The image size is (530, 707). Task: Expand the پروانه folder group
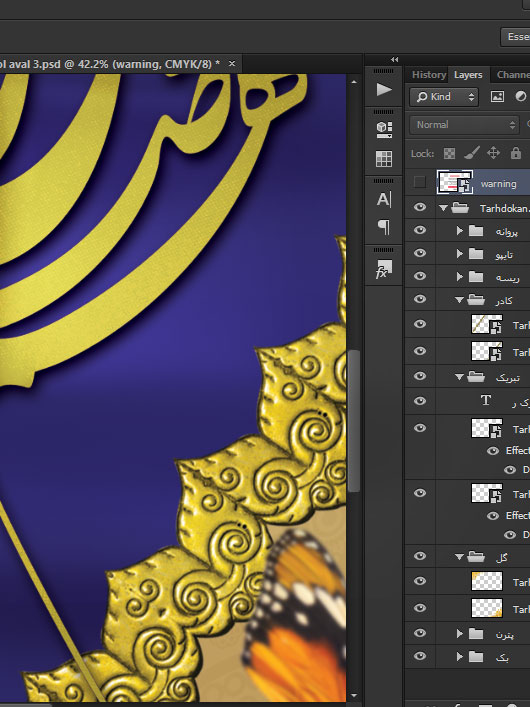point(459,230)
